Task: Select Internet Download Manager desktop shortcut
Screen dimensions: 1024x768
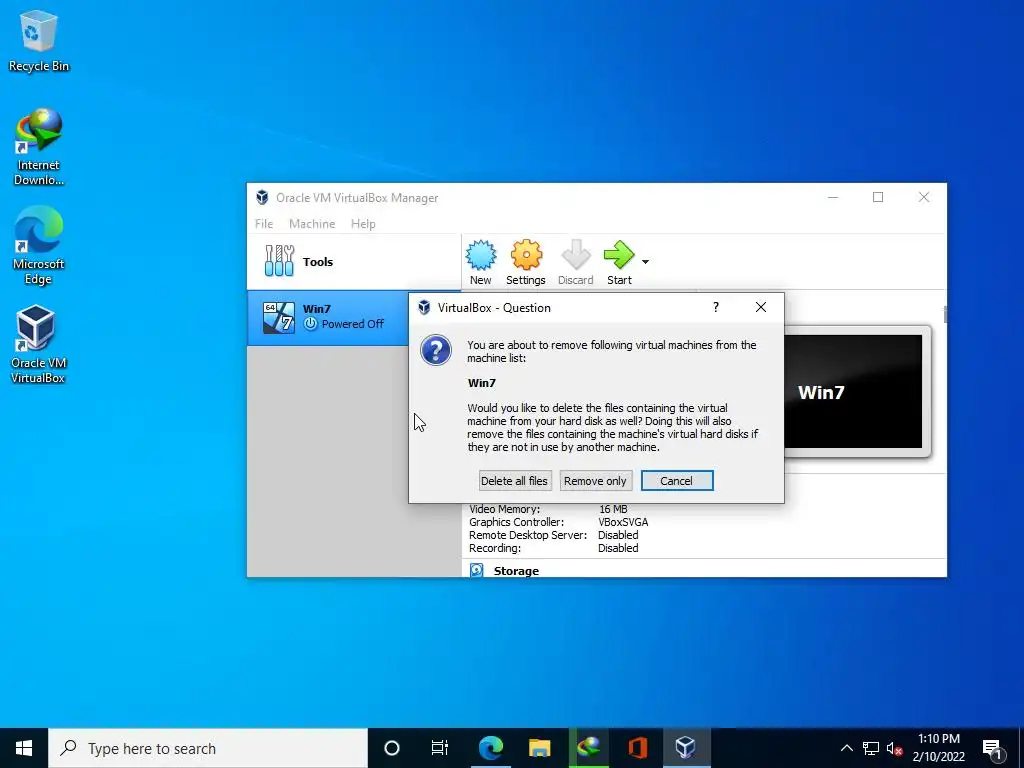Action: click(x=39, y=148)
